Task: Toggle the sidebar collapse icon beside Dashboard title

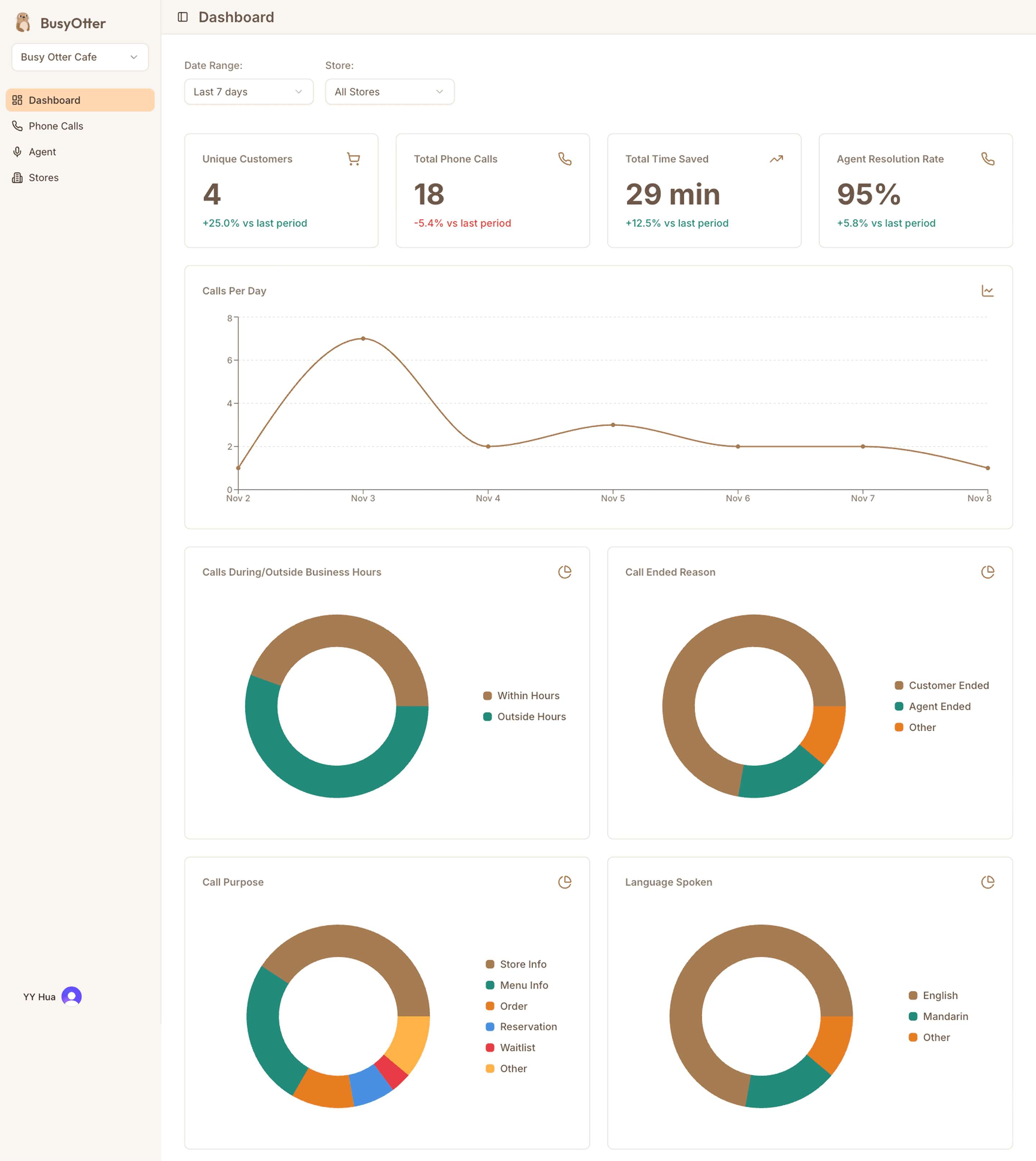Action: tap(183, 17)
